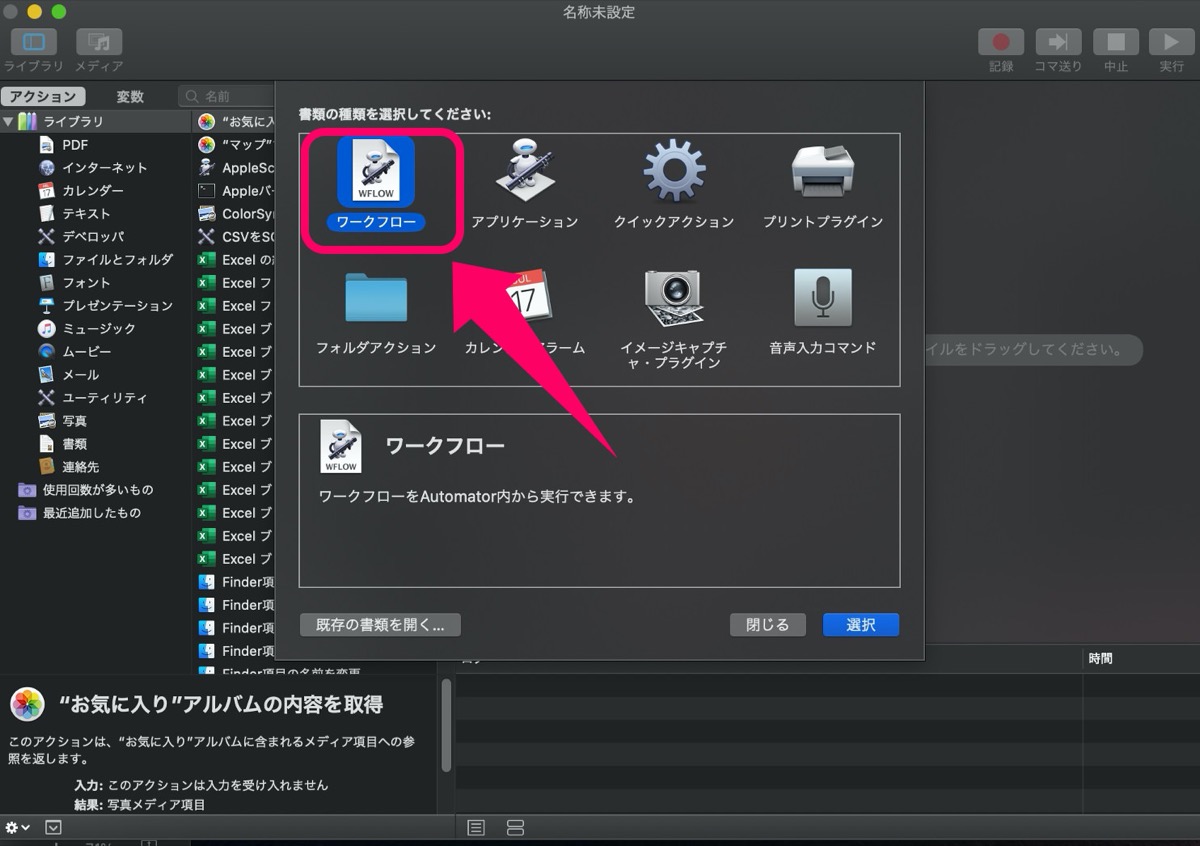Select Utilities (ユーティリティ) category in sidebar
Screen dimensions: 1200x846
(x=104, y=397)
